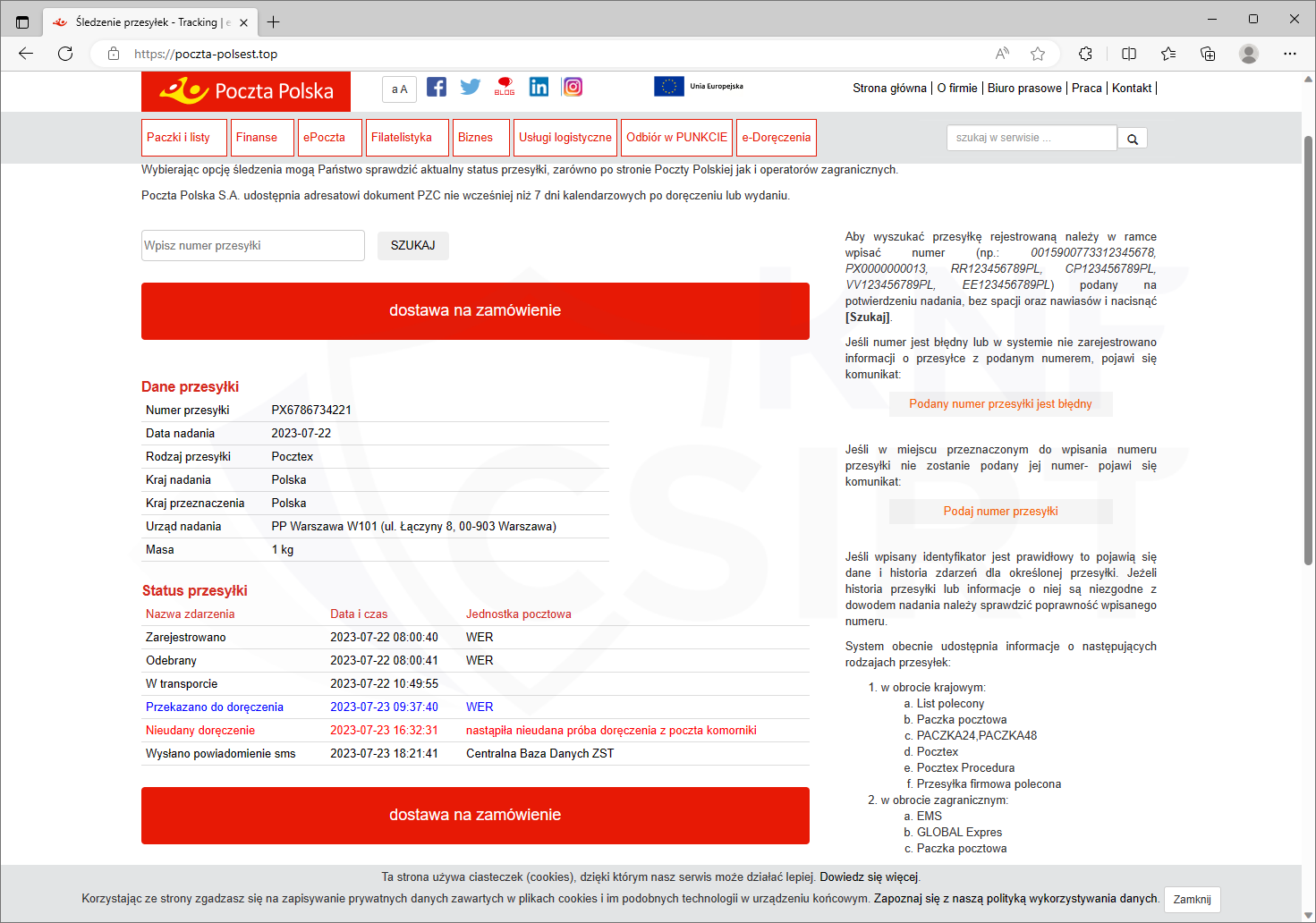Click the top dostawa na zamówienie button

click(x=475, y=311)
